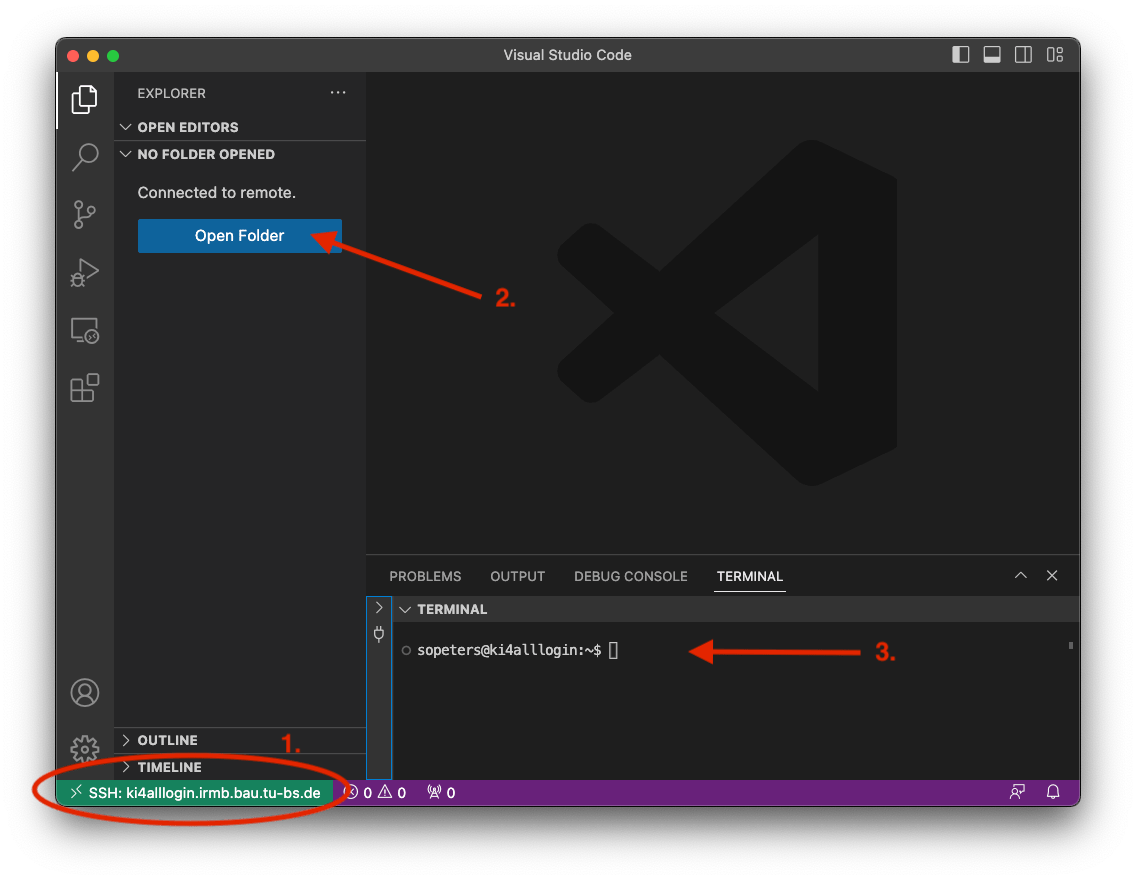Switch to the OUTPUT tab

click(517, 577)
